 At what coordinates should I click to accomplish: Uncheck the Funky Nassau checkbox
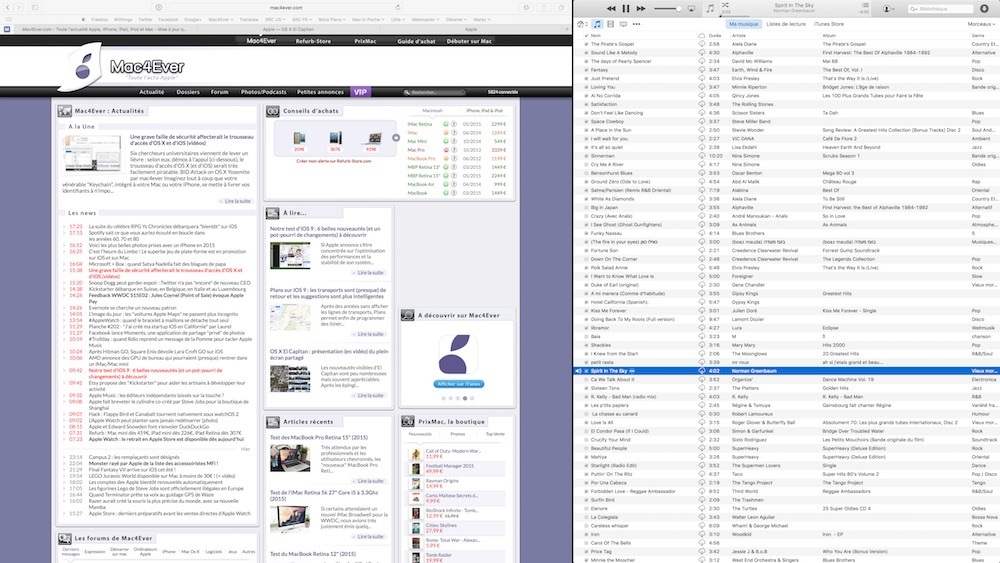[x=587, y=233]
